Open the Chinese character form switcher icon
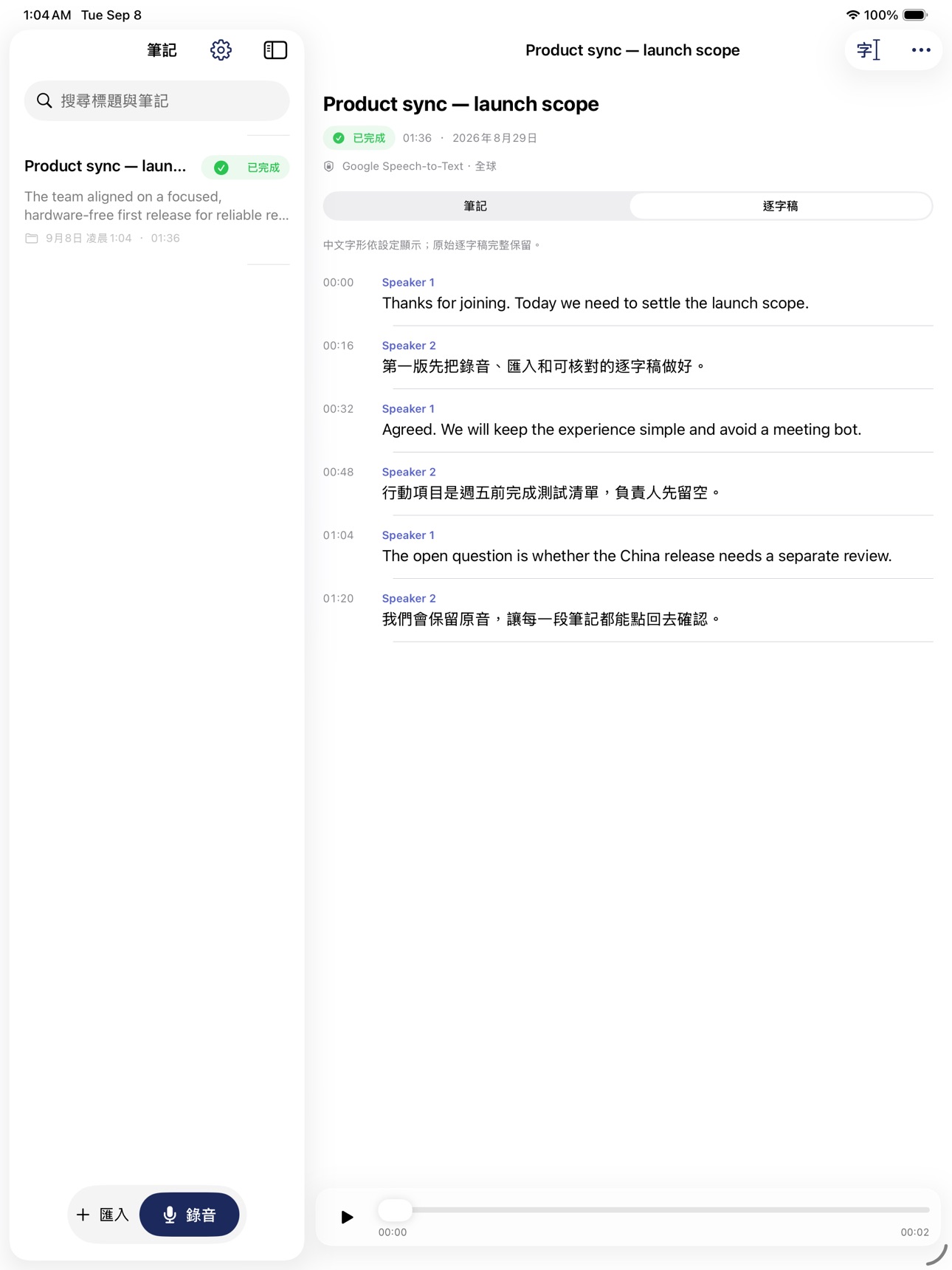 869,50
